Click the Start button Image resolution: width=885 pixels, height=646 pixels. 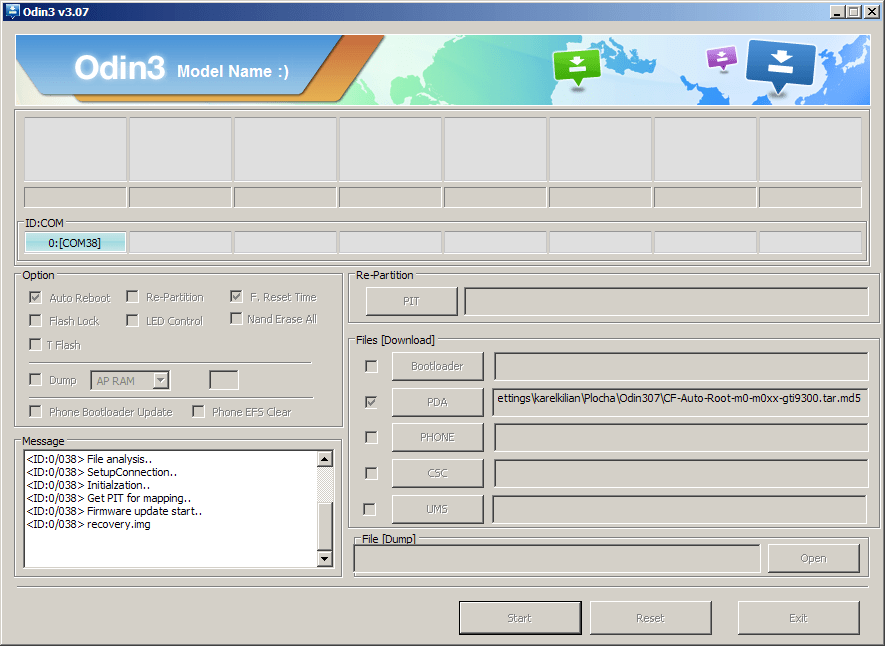[520, 618]
